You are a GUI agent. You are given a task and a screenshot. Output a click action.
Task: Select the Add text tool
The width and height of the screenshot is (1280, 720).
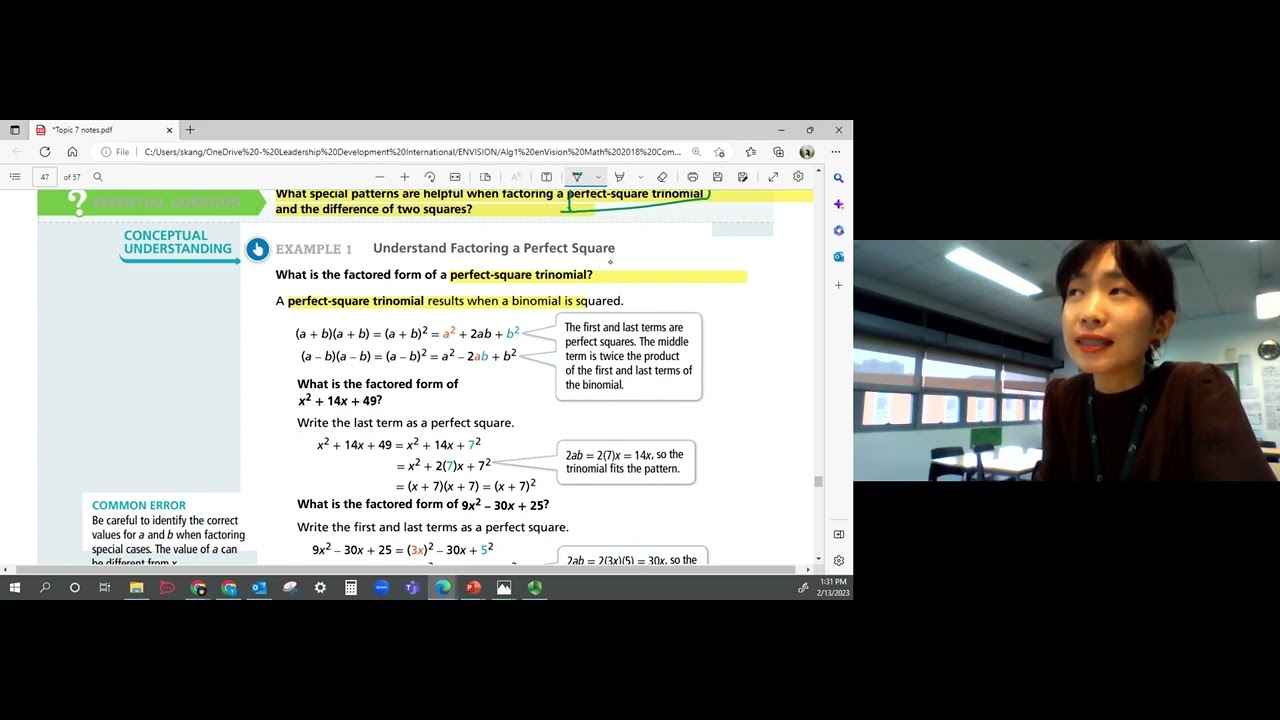click(546, 177)
